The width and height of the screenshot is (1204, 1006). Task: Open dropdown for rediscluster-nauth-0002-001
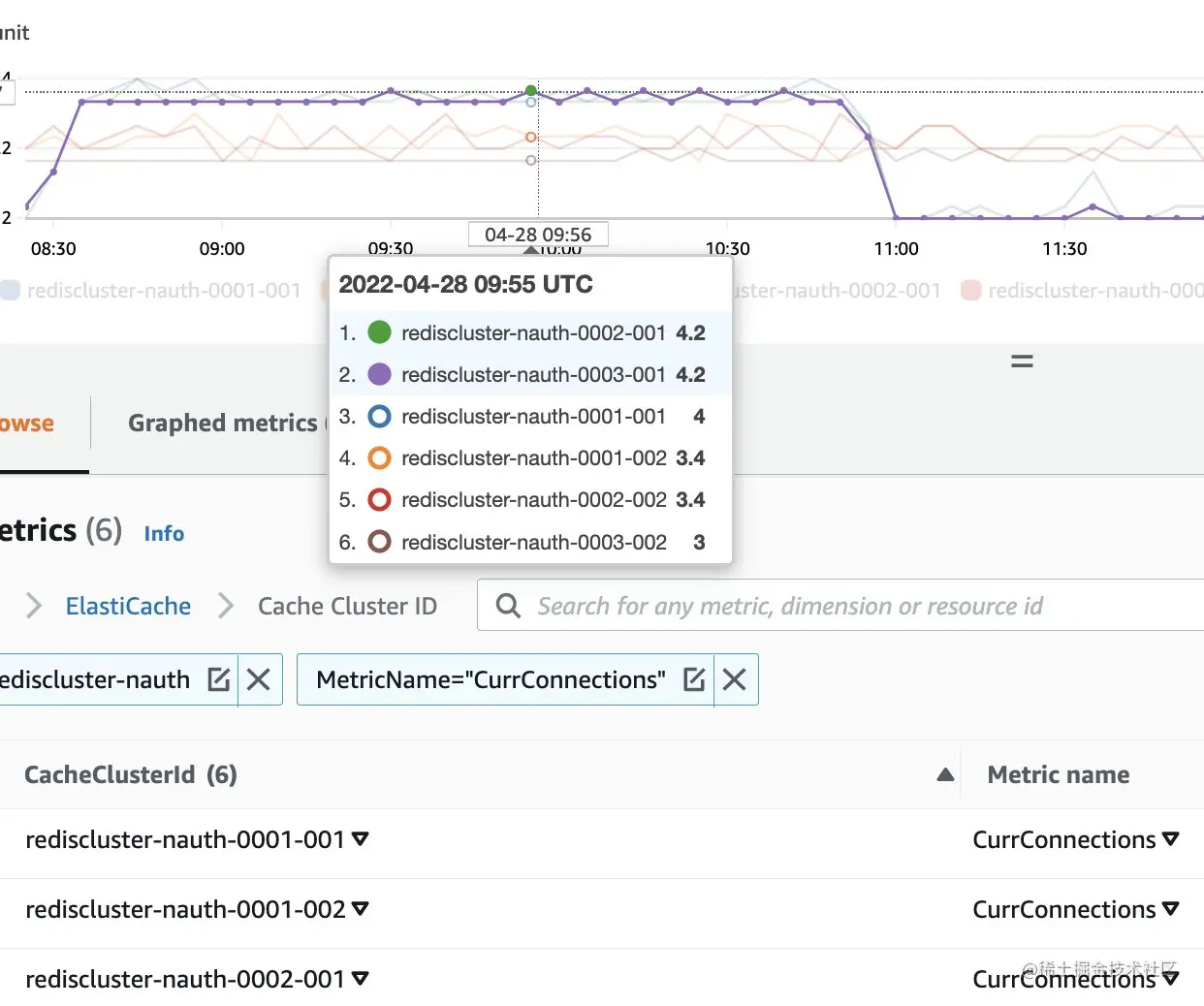point(361,979)
